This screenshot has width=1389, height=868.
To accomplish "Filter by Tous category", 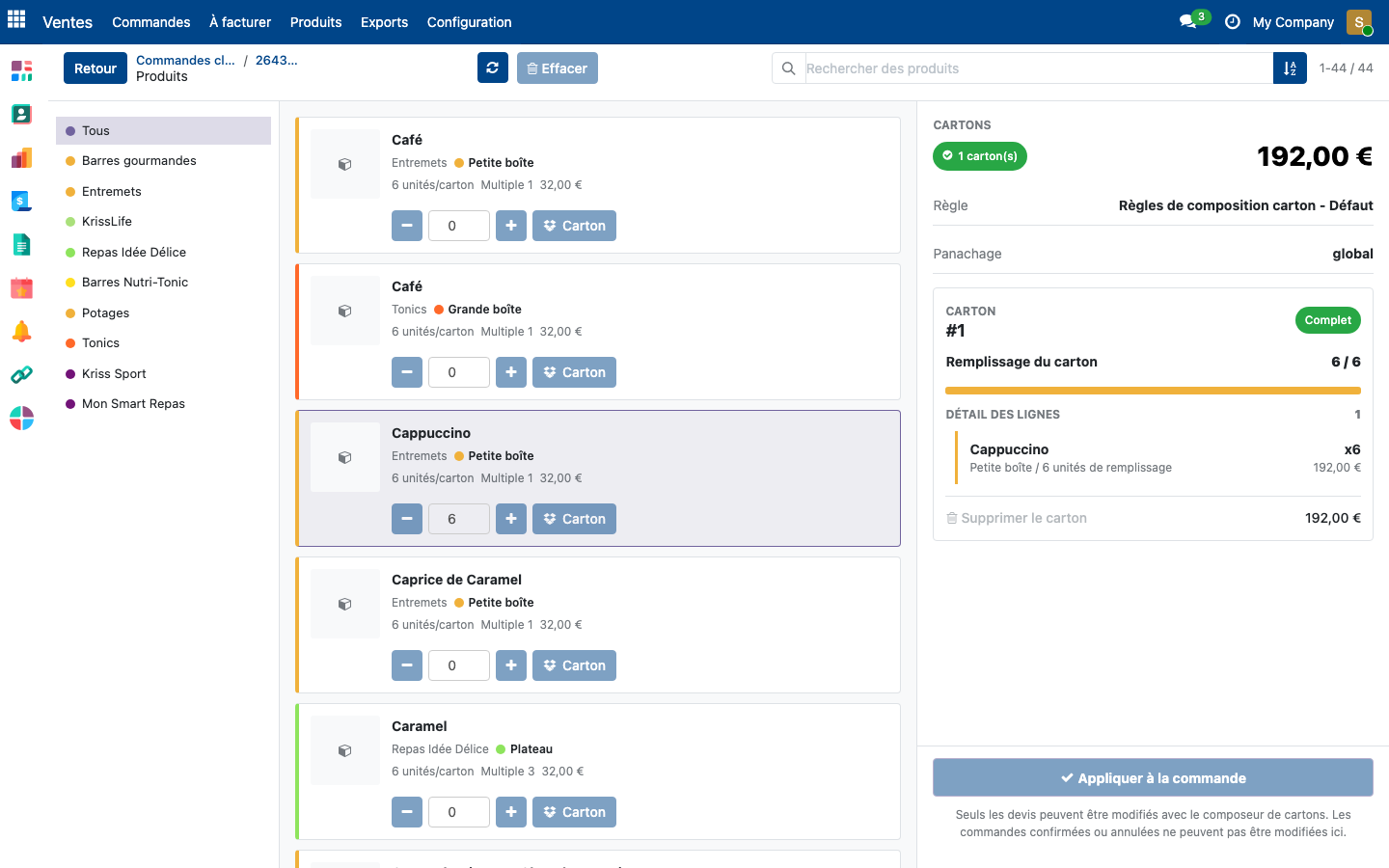I will pos(163,130).
